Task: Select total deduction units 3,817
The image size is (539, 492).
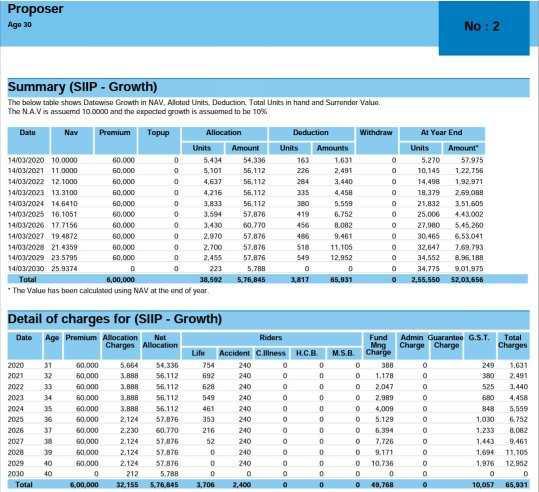Action: [300, 280]
